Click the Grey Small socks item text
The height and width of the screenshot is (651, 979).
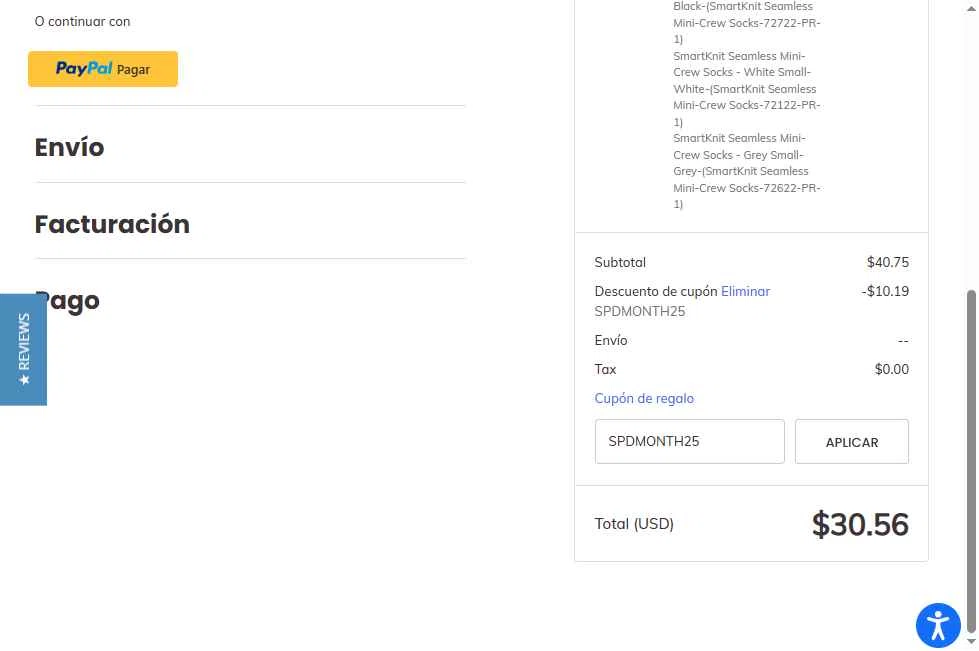(x=747, y=171)
